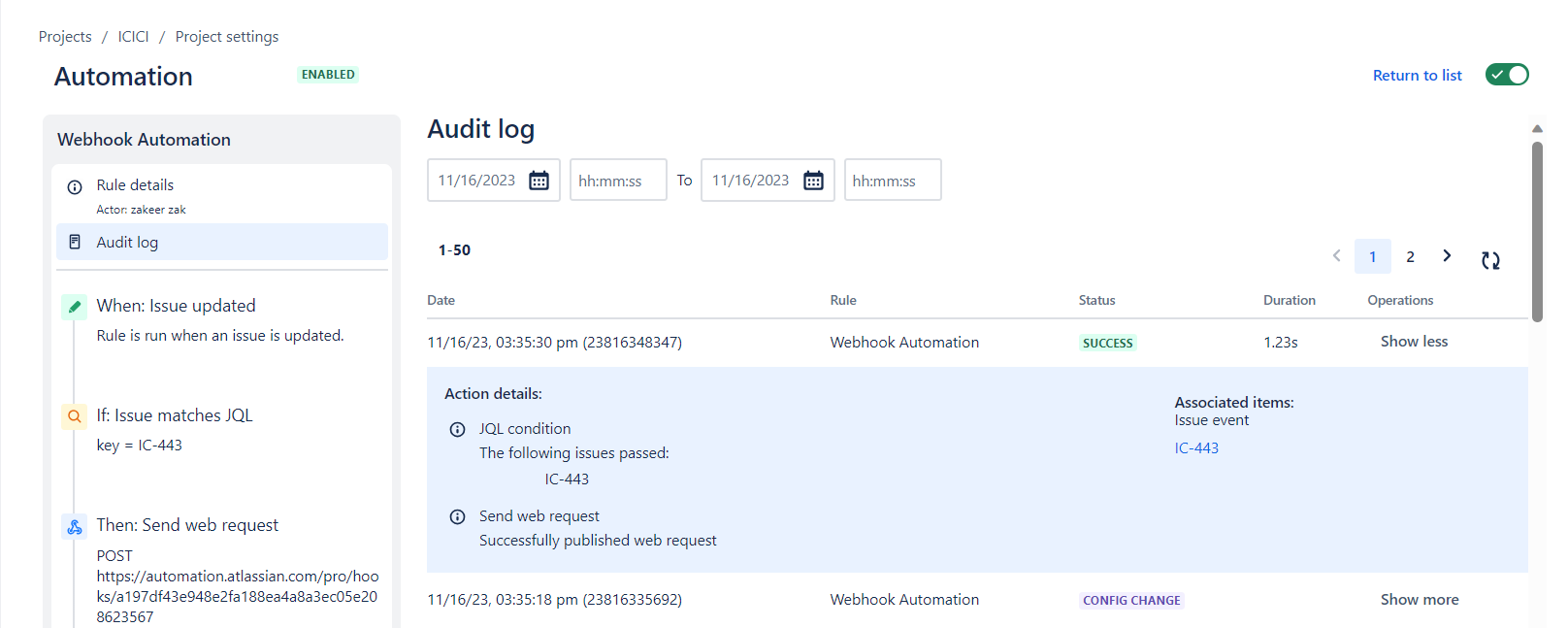Click the ENABLED status label

(328, 75)
